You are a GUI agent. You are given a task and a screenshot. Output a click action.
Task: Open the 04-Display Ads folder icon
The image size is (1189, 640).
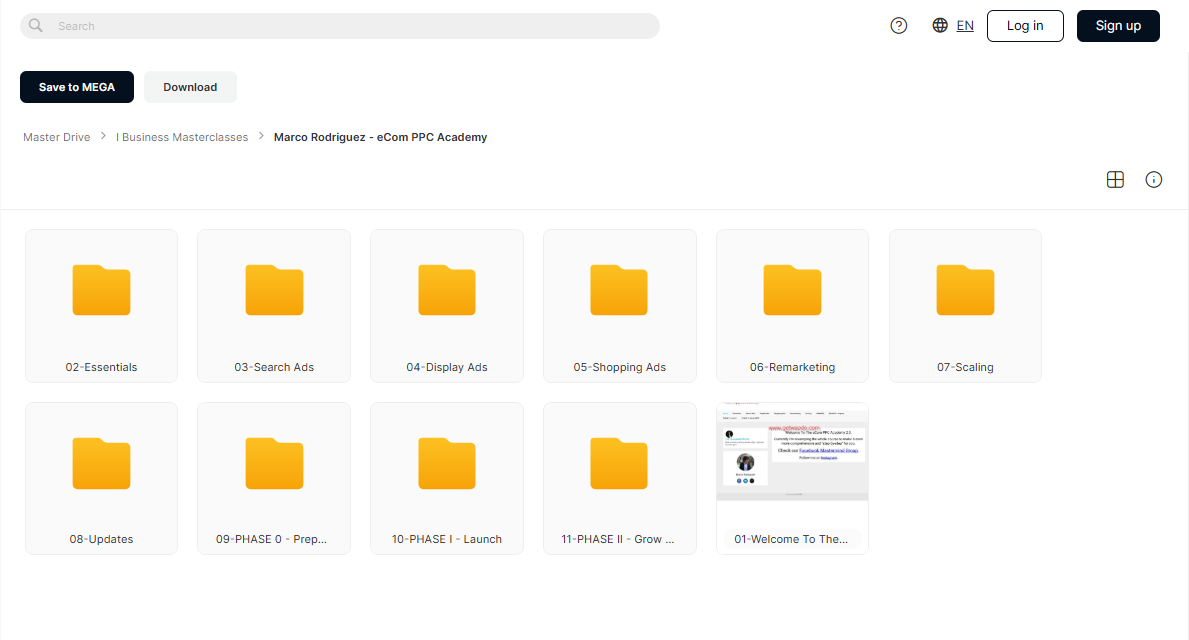coord(447,290)
